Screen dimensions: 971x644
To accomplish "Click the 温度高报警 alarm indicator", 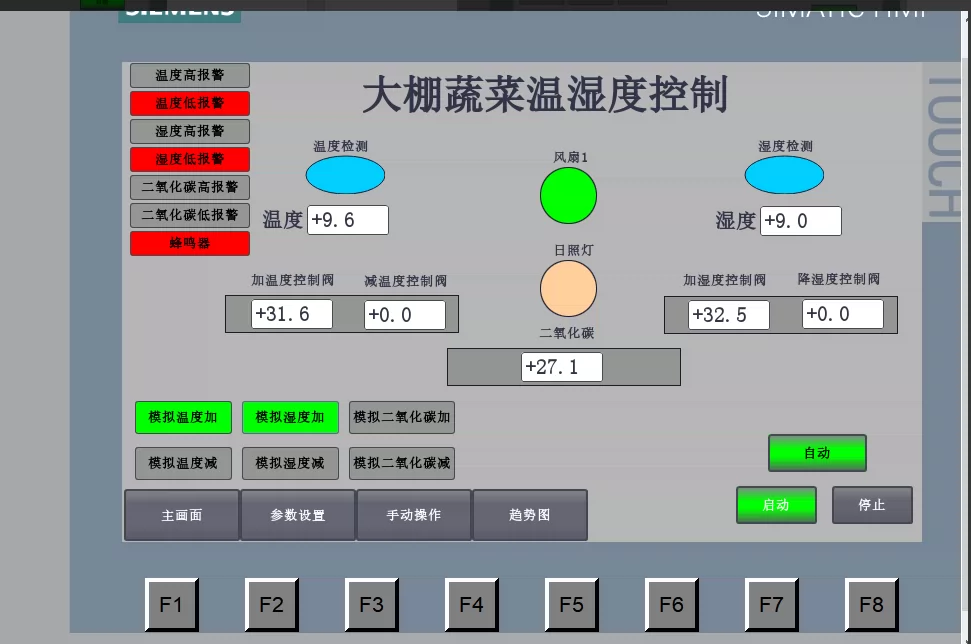I will 189,76.
